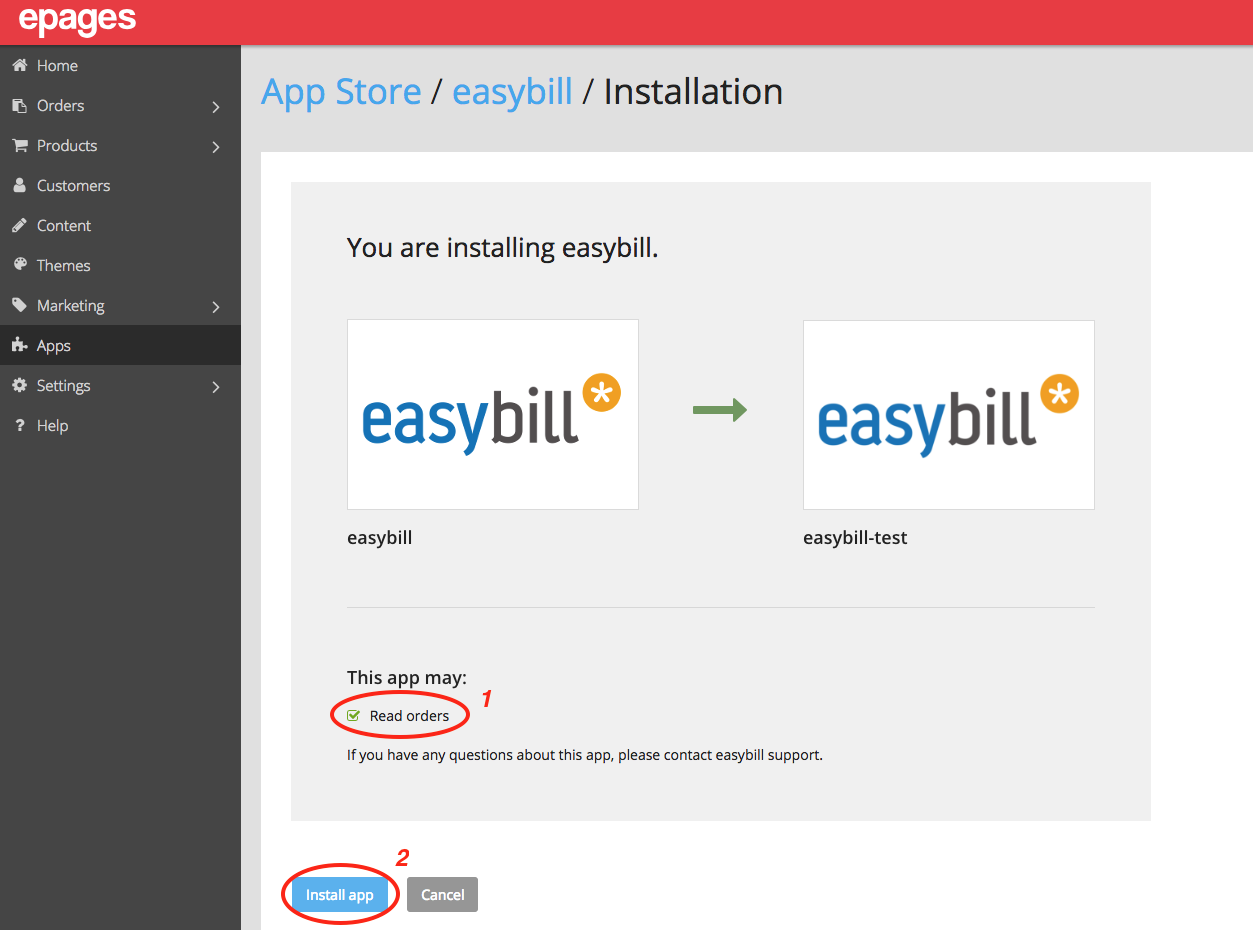Click the Customers person icon
Image resolution: width=1253 pixels, height=930 pixels.
[19, 185]
